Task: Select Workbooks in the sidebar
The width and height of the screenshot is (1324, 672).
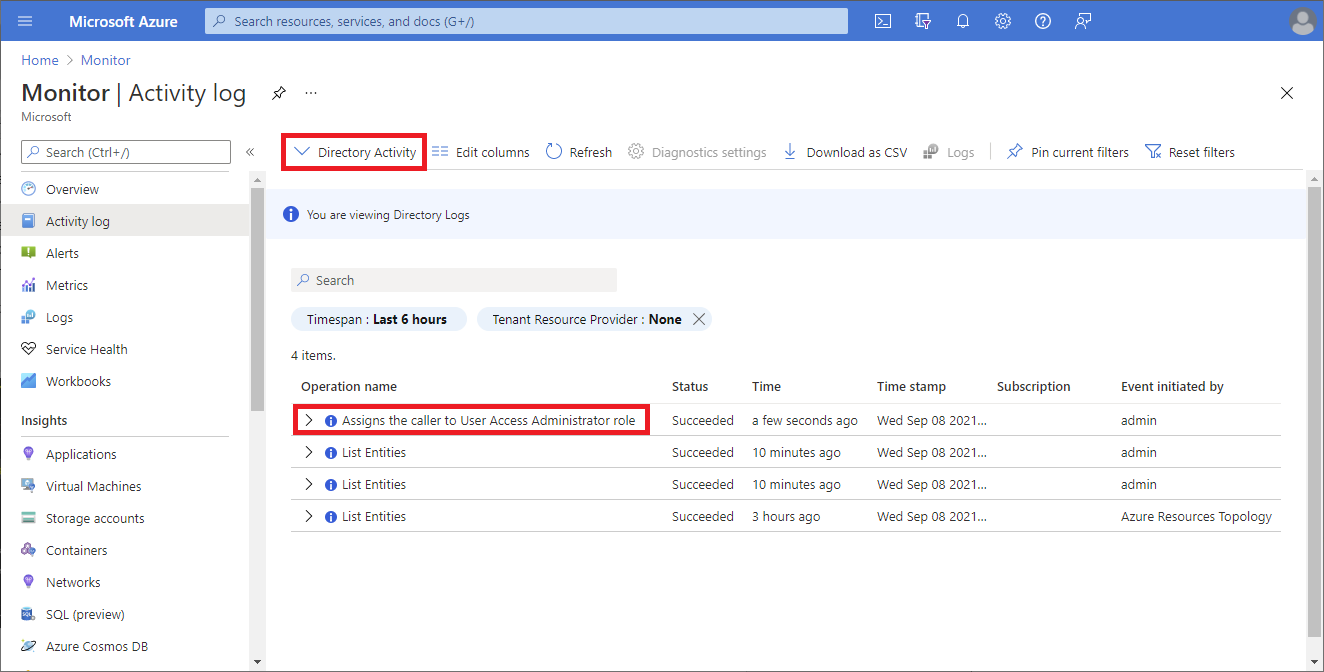Action: click(79, 381)
